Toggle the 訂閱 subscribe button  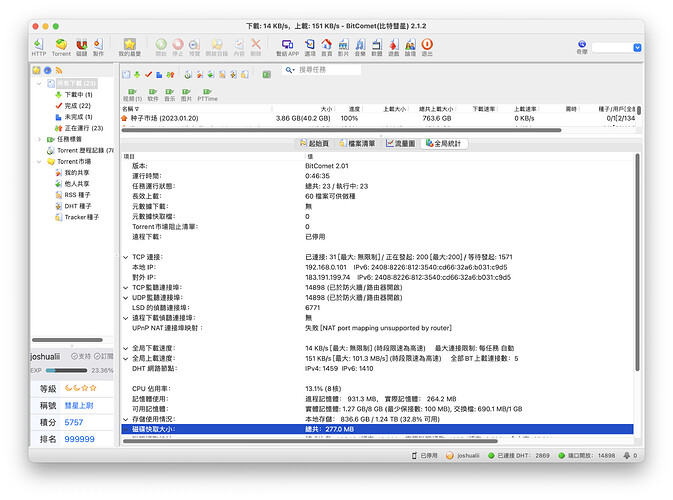[103, 356]
